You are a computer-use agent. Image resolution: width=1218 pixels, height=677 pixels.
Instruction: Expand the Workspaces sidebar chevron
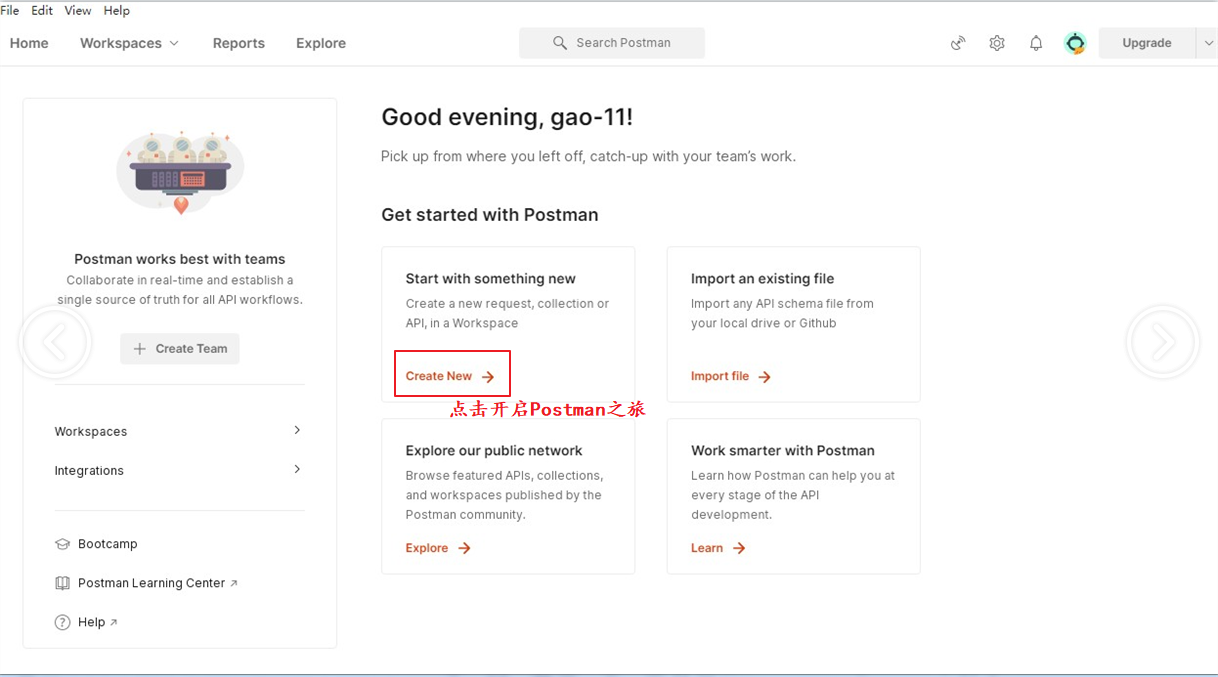pyautogui.click(x=297, y=430)
